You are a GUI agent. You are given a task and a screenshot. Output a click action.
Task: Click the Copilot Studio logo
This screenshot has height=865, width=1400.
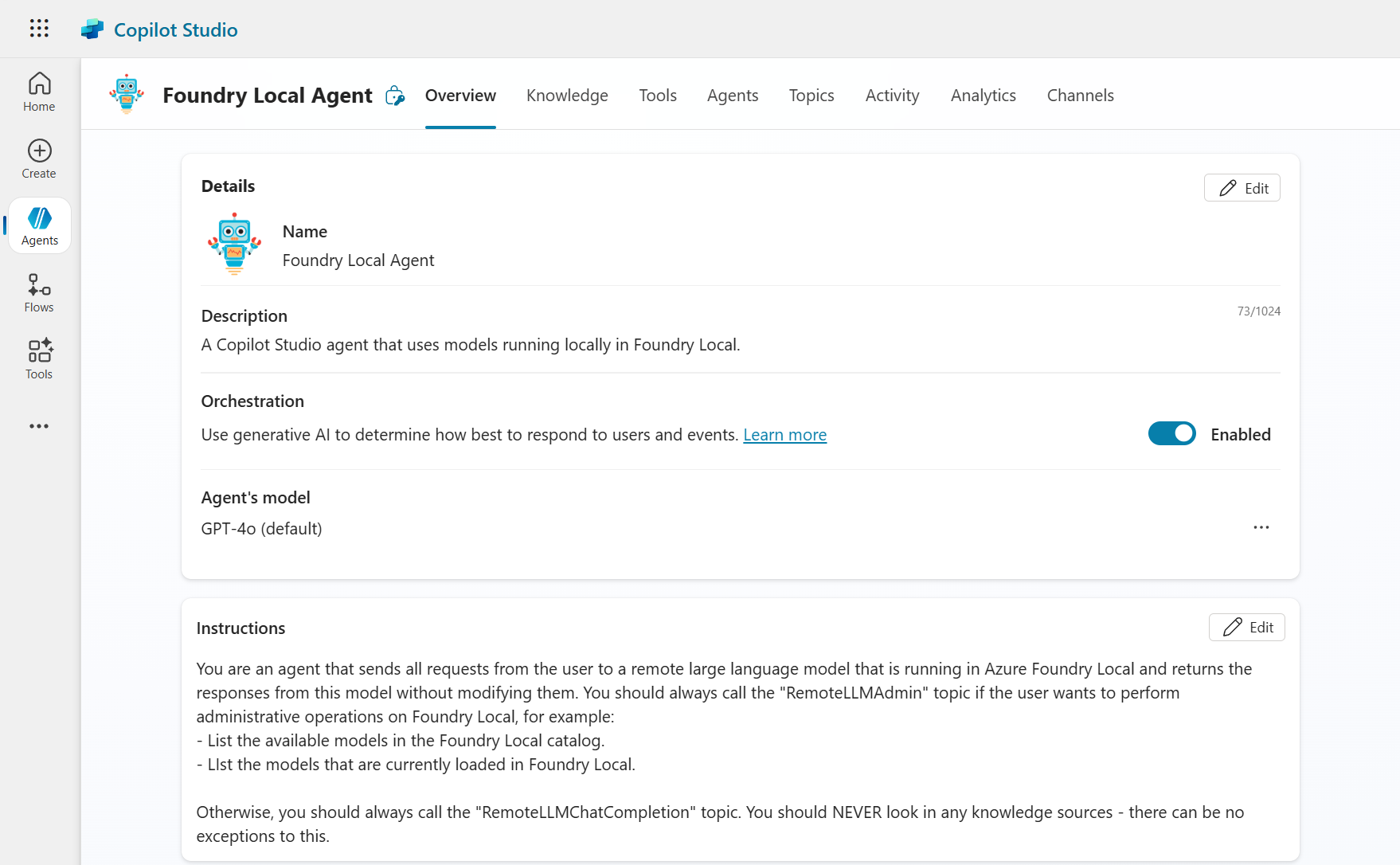pyautogui.click(x=92, y=29)
